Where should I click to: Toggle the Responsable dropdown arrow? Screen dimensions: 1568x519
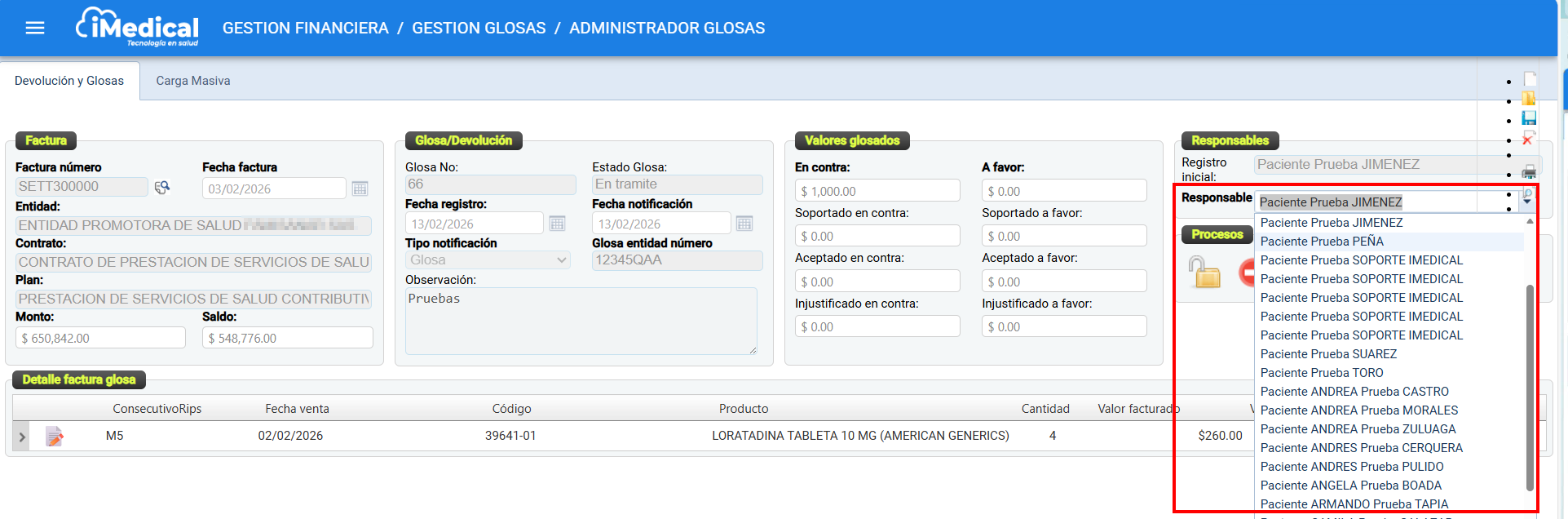[1527, 201]
